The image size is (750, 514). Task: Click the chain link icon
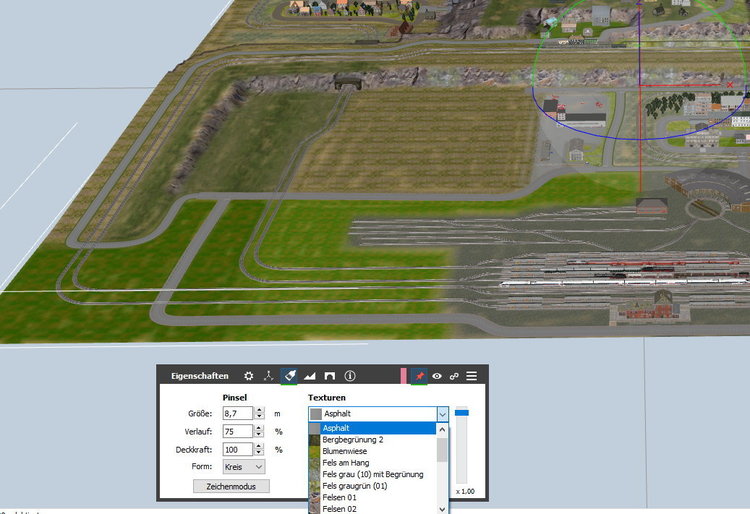coord(454,376)
